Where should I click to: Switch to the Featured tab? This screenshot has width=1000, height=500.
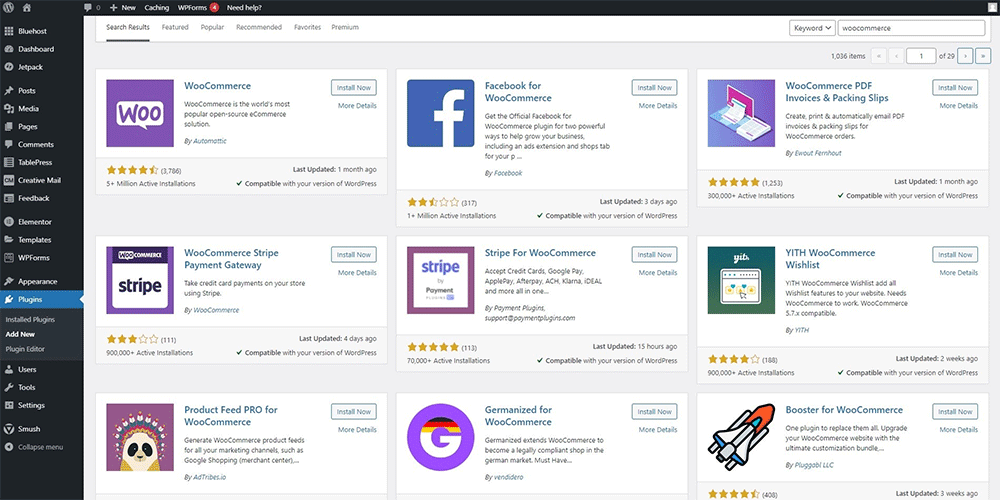[175, 27]
